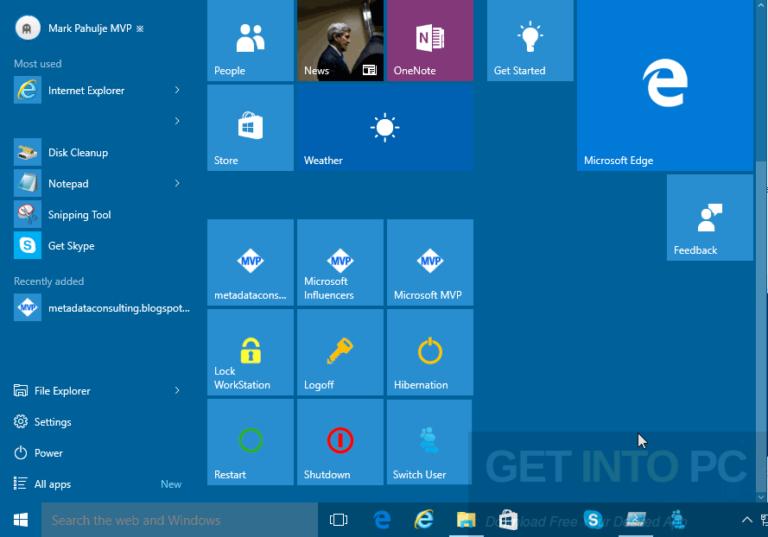Click the Windows Start button

[x=21, y=520]
